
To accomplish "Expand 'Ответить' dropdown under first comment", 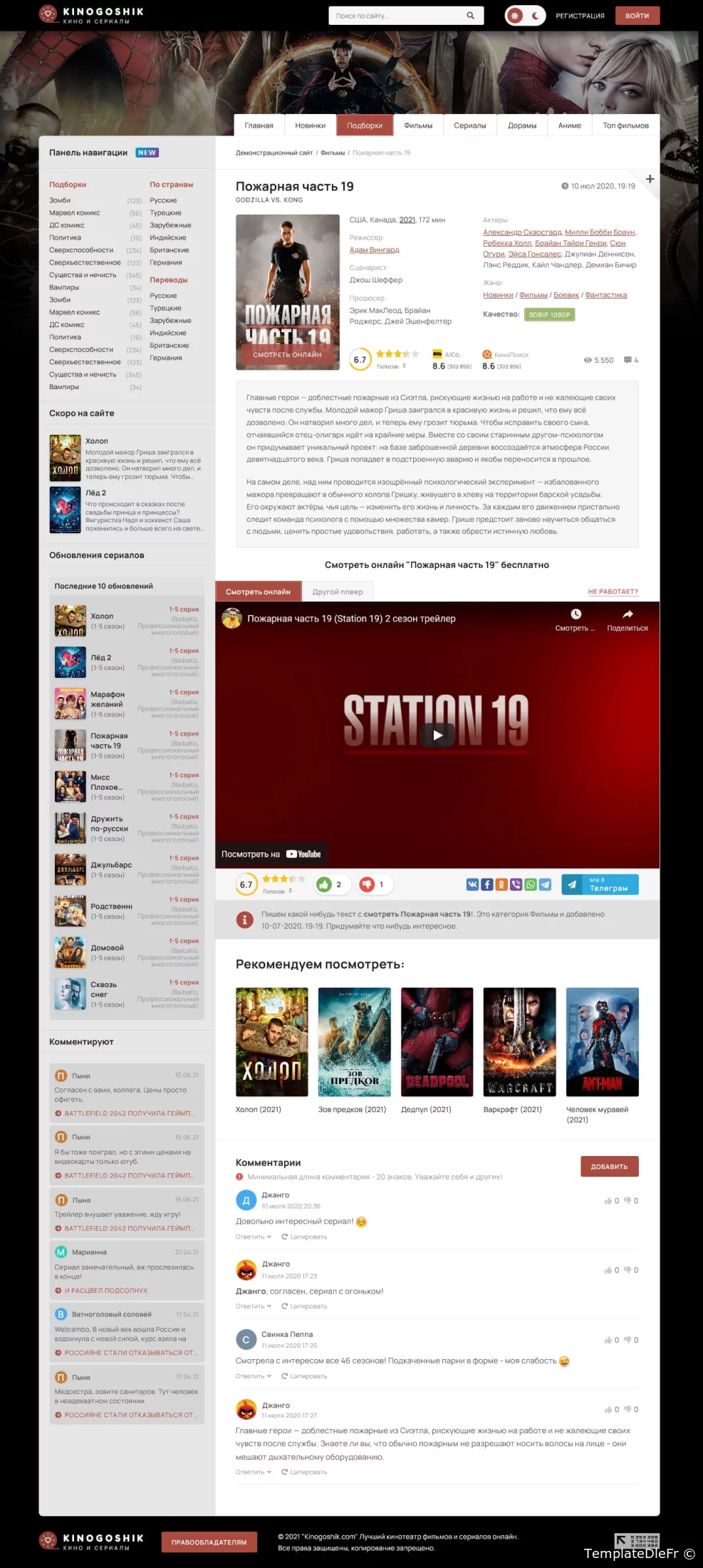I will [253, 1237].
